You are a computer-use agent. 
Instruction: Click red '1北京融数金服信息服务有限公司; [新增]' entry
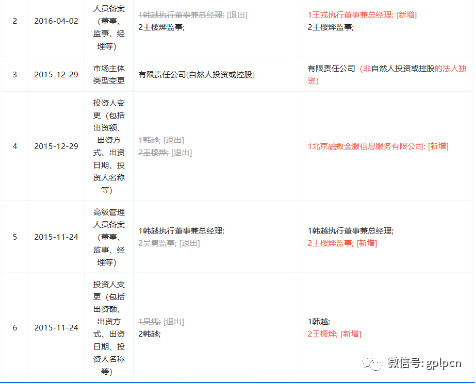(378, 146)
